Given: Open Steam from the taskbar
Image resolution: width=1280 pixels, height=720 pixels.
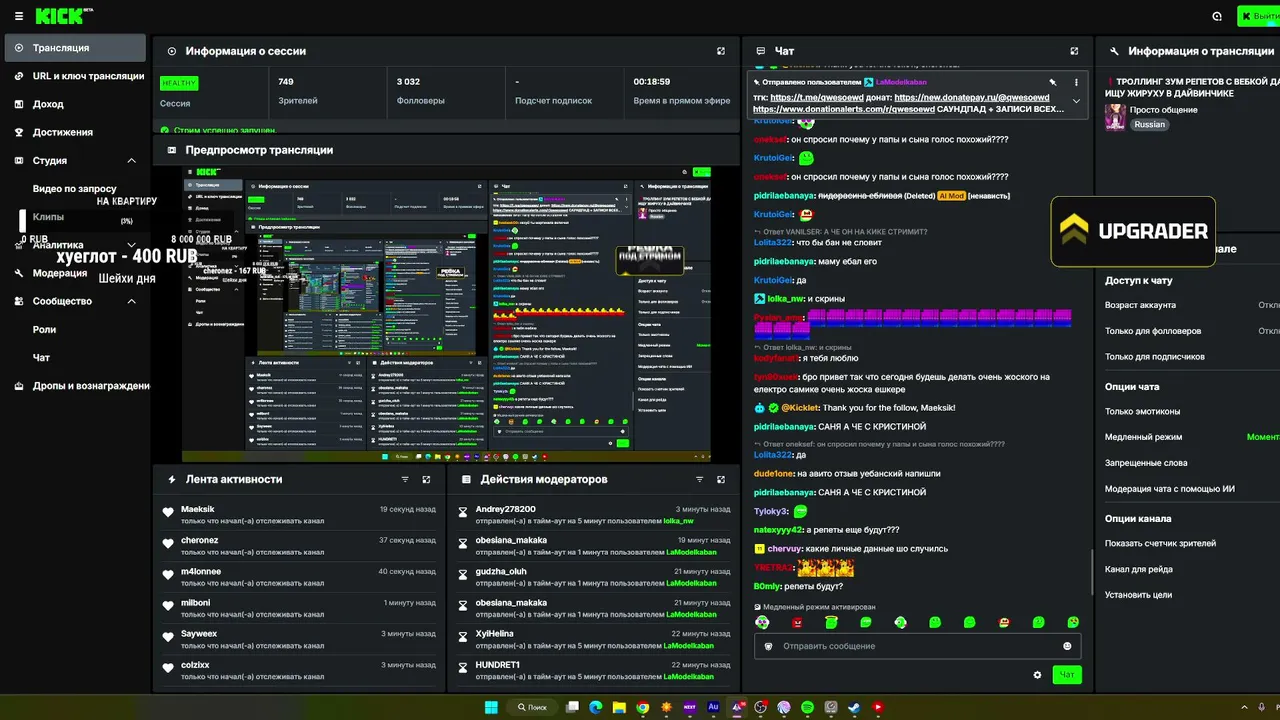Looking at the screenshot, I should coord(854,707).
